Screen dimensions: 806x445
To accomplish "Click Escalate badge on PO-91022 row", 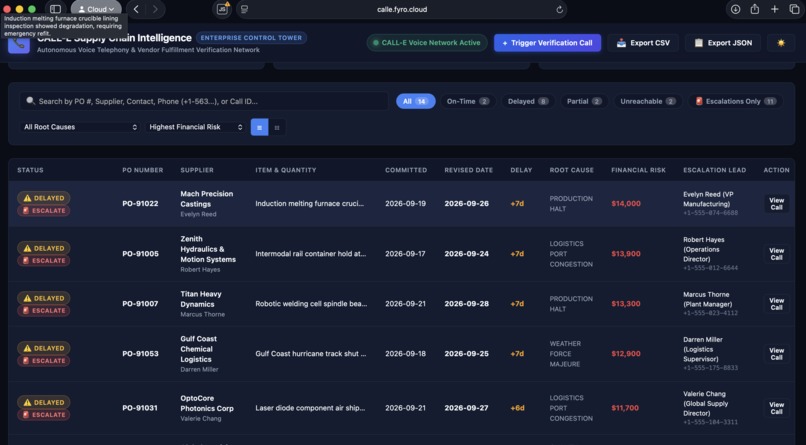I will (x=44, y=211).
